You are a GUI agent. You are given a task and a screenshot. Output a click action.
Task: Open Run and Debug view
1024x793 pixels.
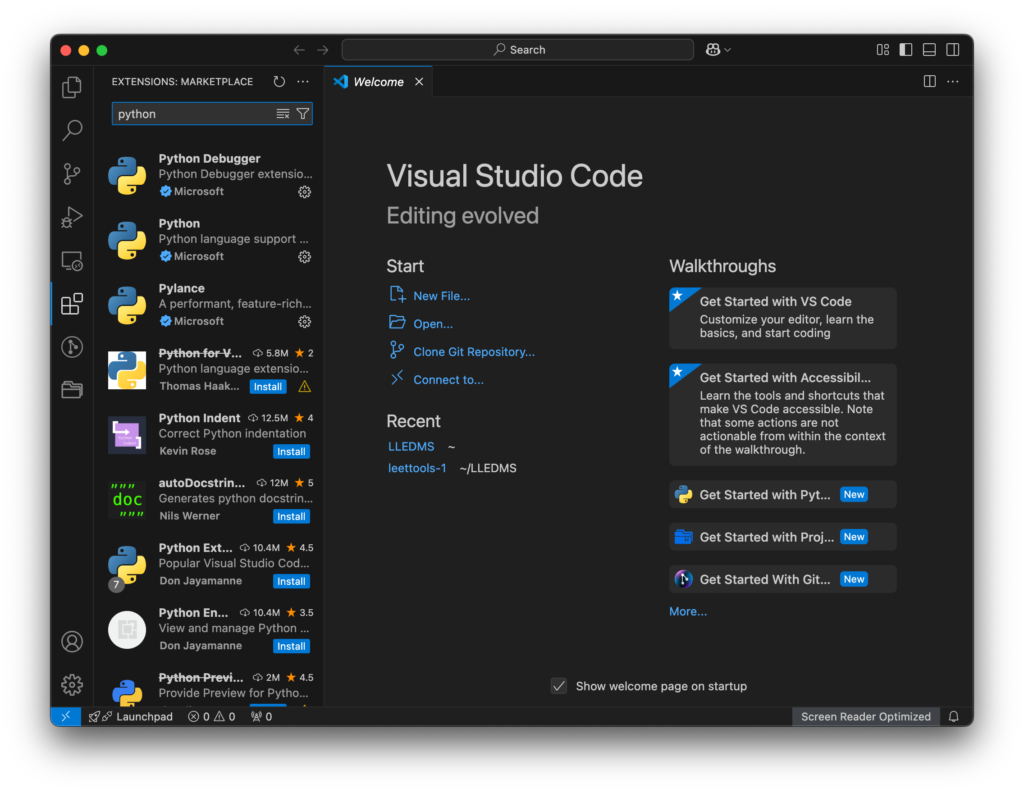coord(72,217)
